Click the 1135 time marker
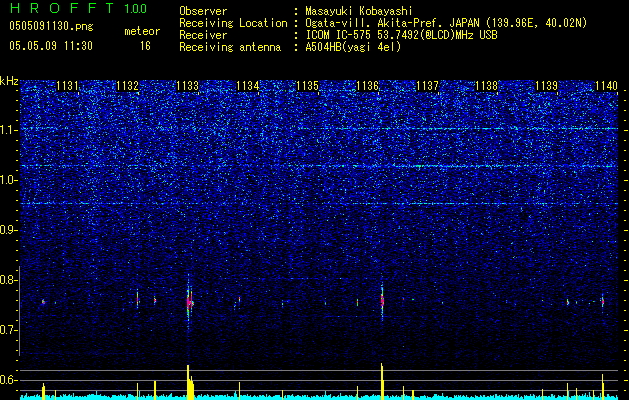The width and height of the screenshot is (629, 400). [307, 86]
